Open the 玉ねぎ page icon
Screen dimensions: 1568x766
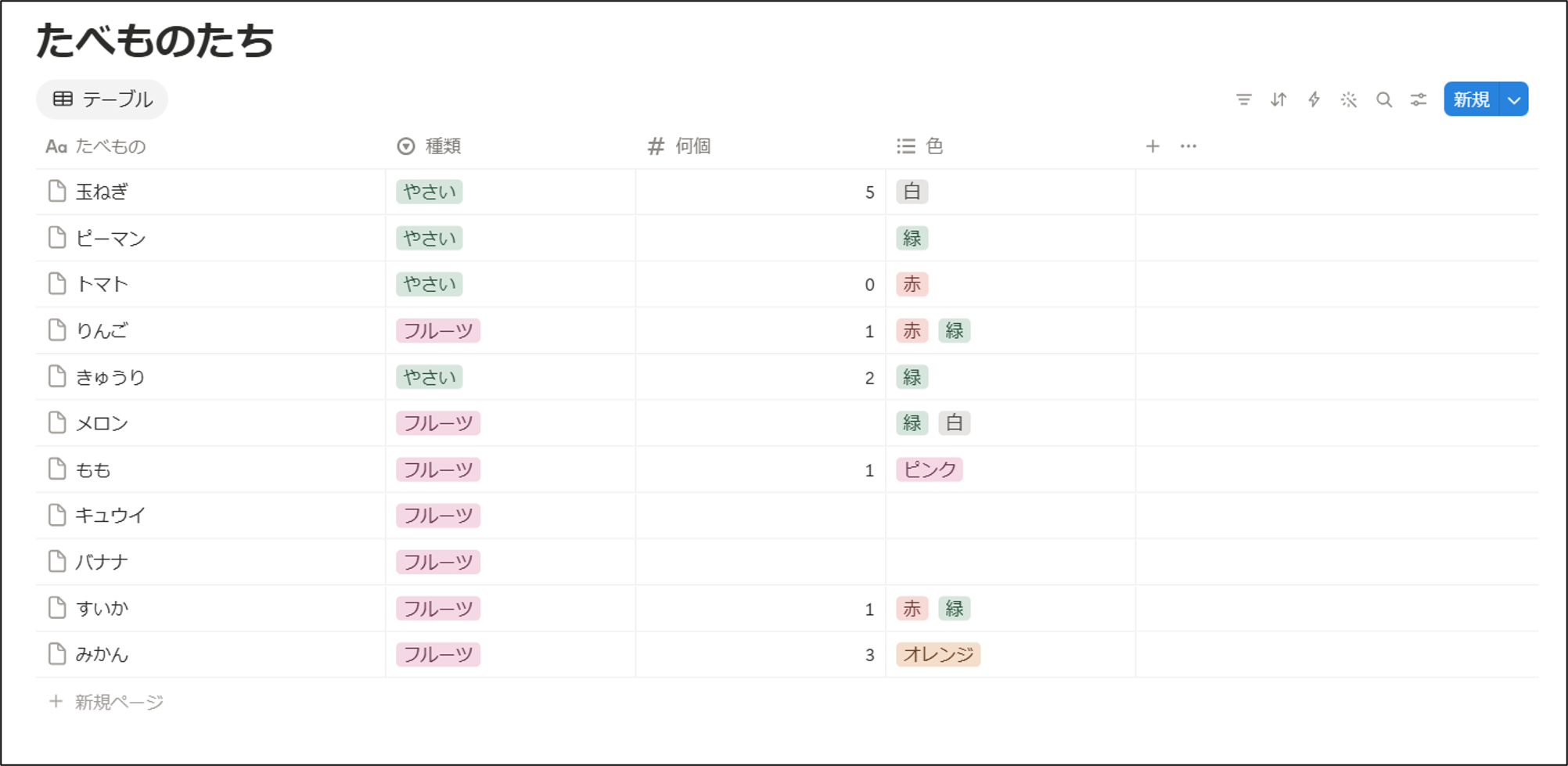click(x=57, y=191)
